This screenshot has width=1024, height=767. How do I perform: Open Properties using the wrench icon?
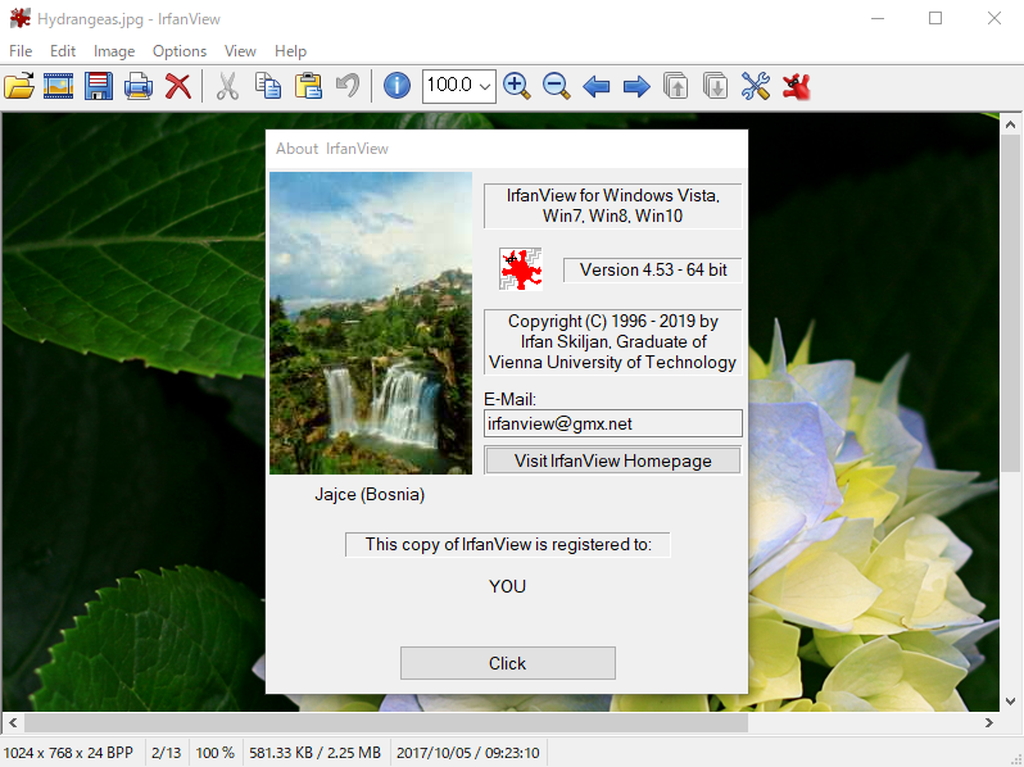(x=755, y=86)
